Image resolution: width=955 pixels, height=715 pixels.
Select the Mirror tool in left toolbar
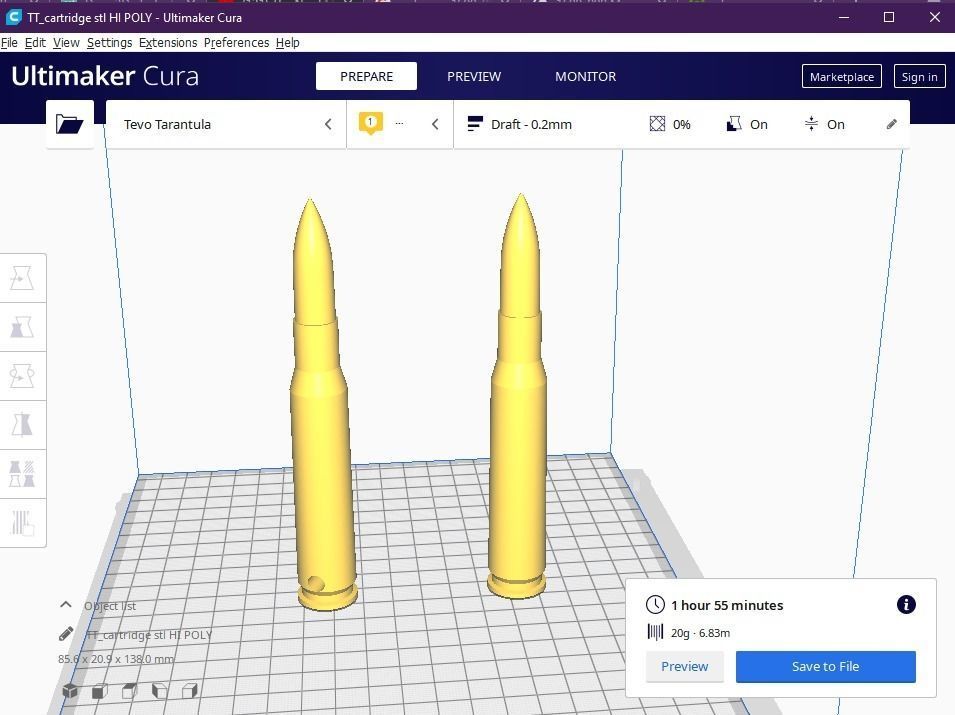23,425
